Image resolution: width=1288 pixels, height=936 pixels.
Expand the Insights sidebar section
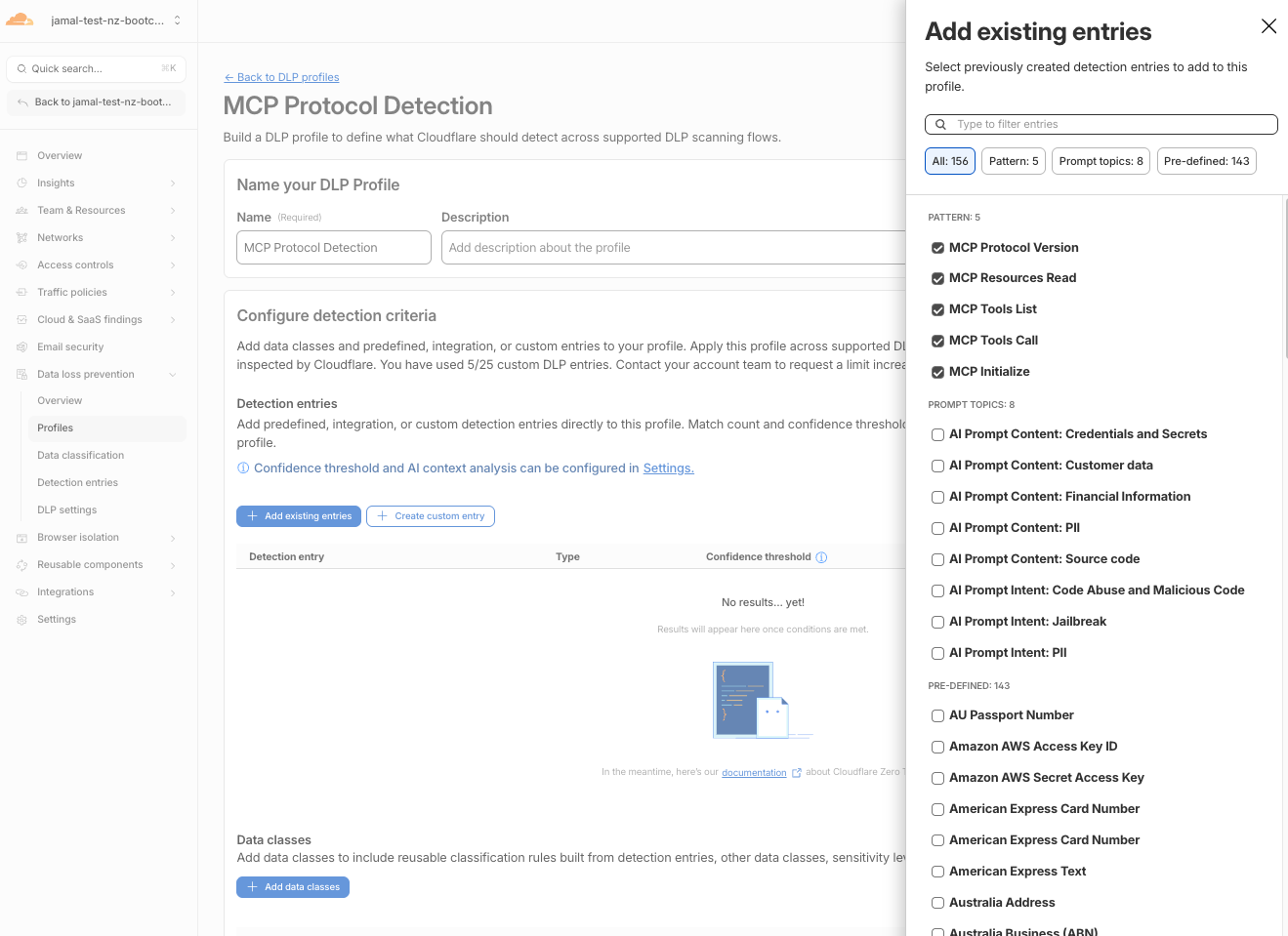173,183
